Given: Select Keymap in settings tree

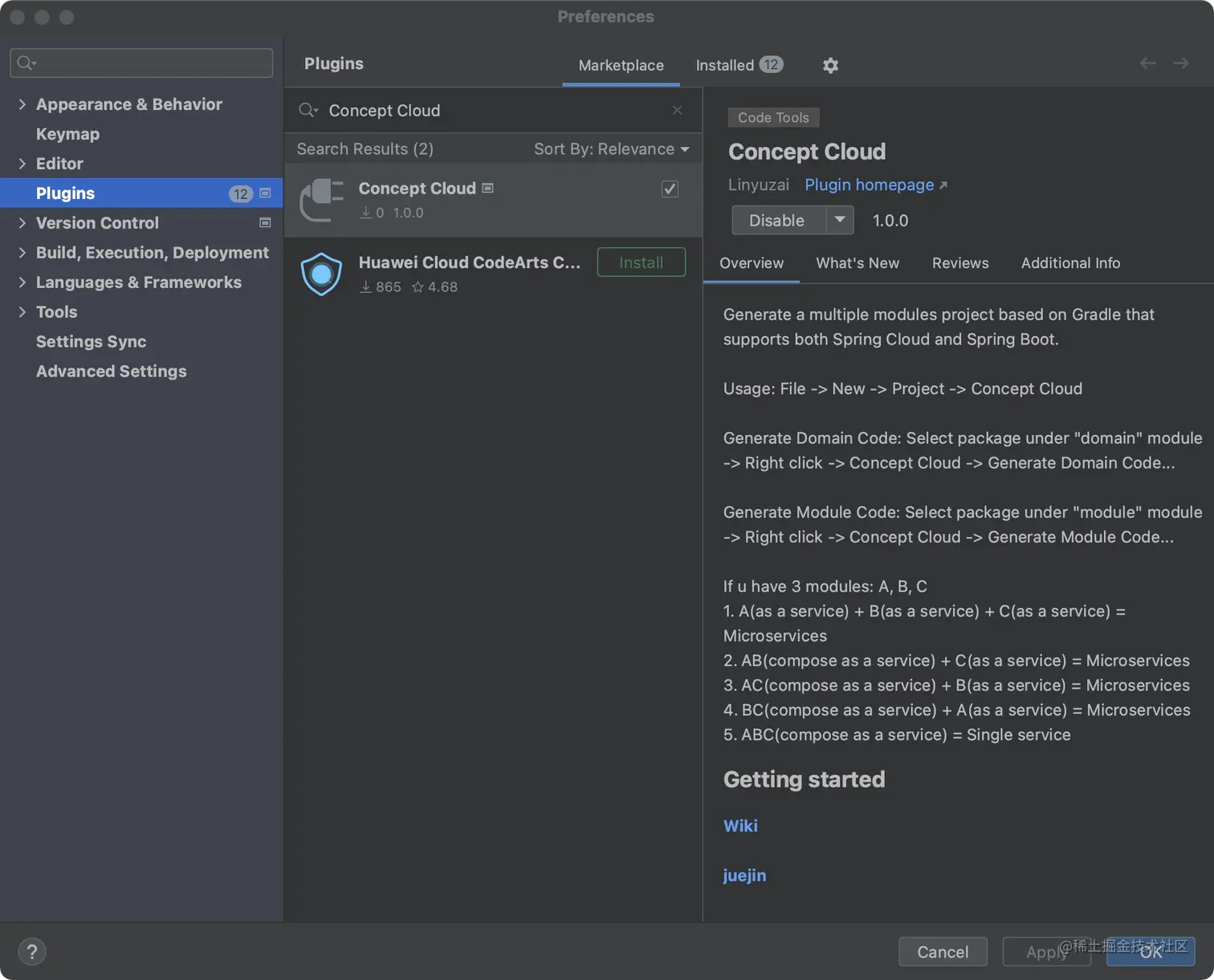Looking at the screenshot, I should point(141,134).
